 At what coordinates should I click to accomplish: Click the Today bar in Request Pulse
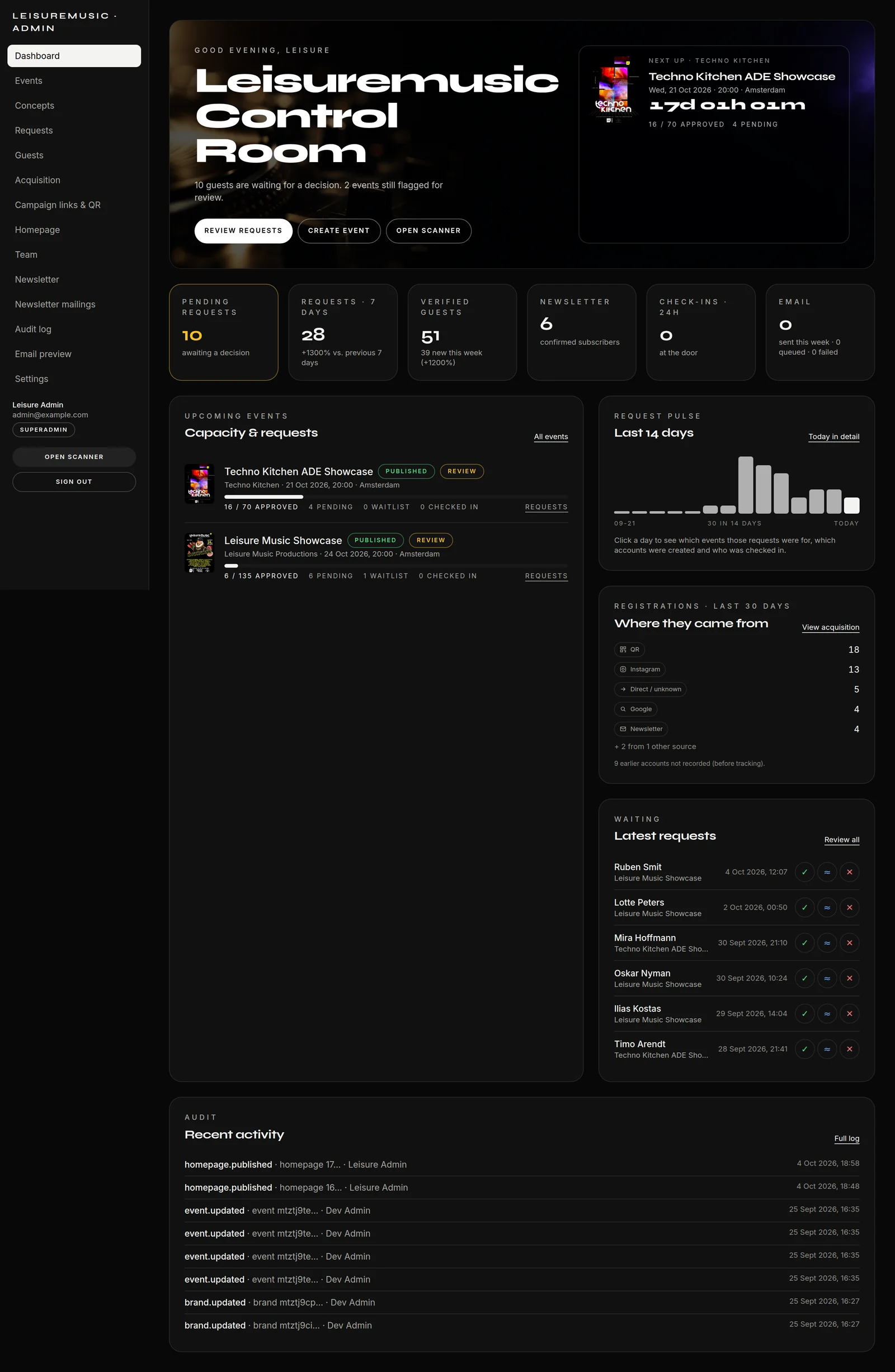[x=852, y=505]
